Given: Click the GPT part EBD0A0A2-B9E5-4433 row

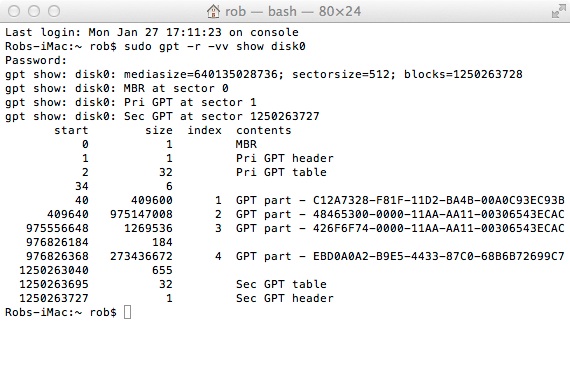Looking at the screenshot, I should [x=285, y=256].
